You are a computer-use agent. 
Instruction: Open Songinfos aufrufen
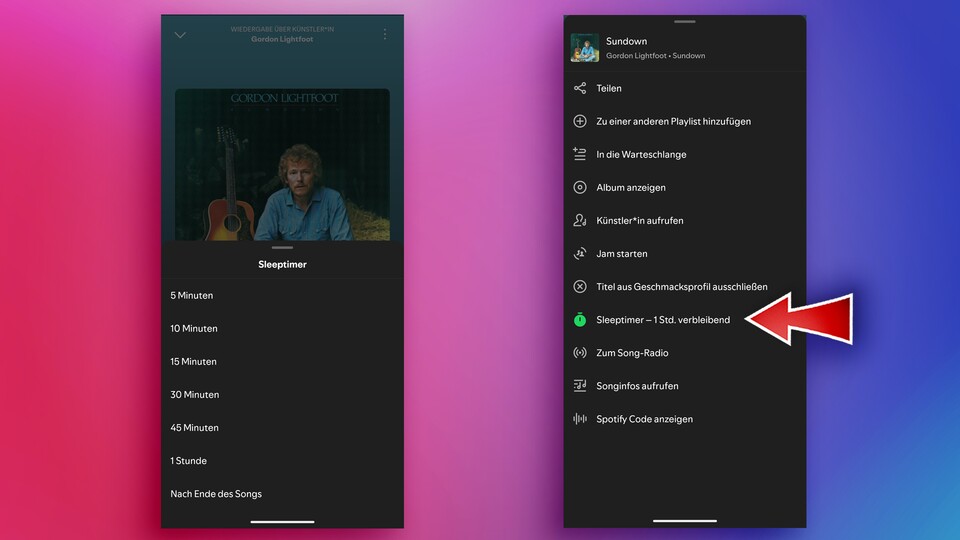[x=637, y=386]
